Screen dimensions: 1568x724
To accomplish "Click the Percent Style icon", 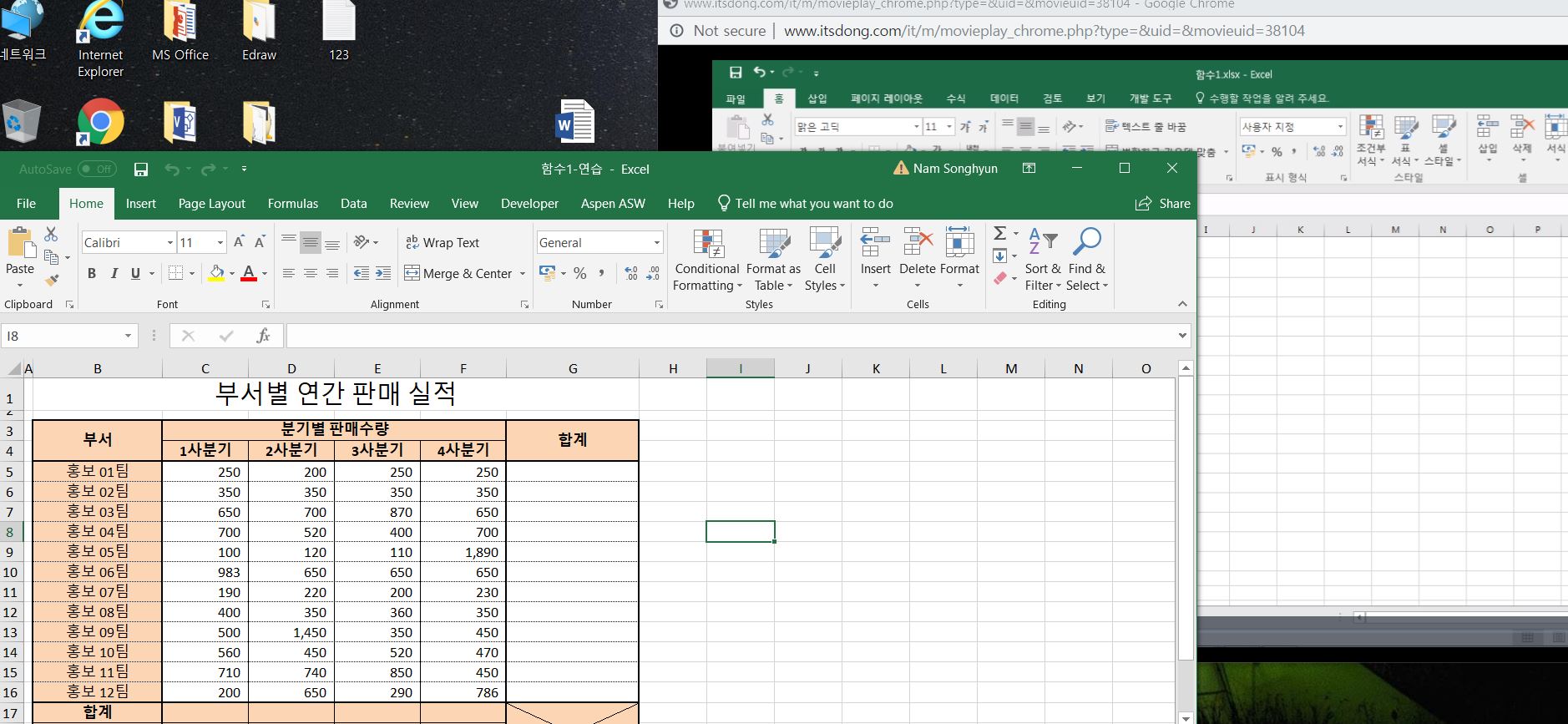I will [580, 273].
